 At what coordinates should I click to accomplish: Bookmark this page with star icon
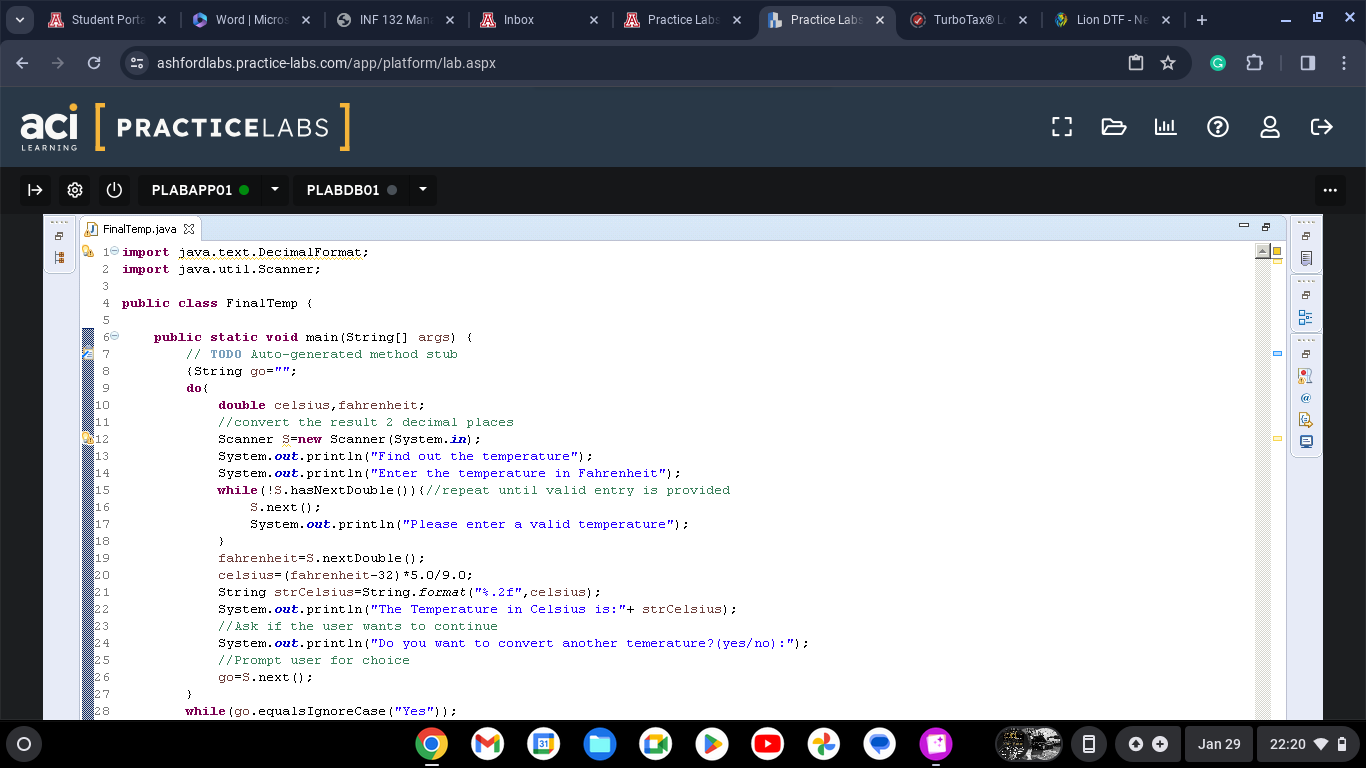(x=1167, y=62)
